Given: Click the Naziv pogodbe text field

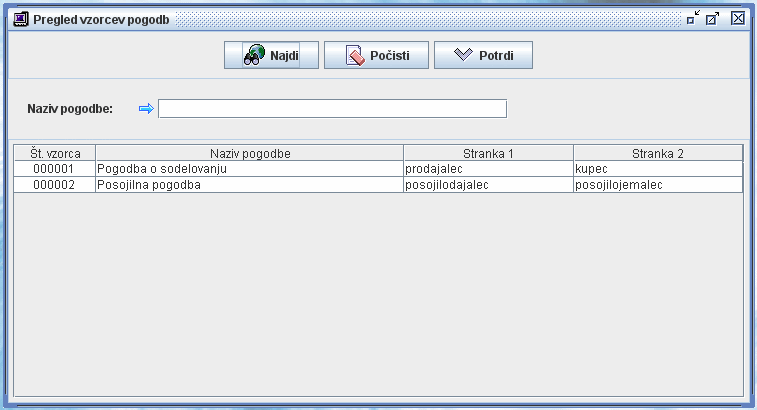Looking at the screenshot, I should click(x=332, y=109).
